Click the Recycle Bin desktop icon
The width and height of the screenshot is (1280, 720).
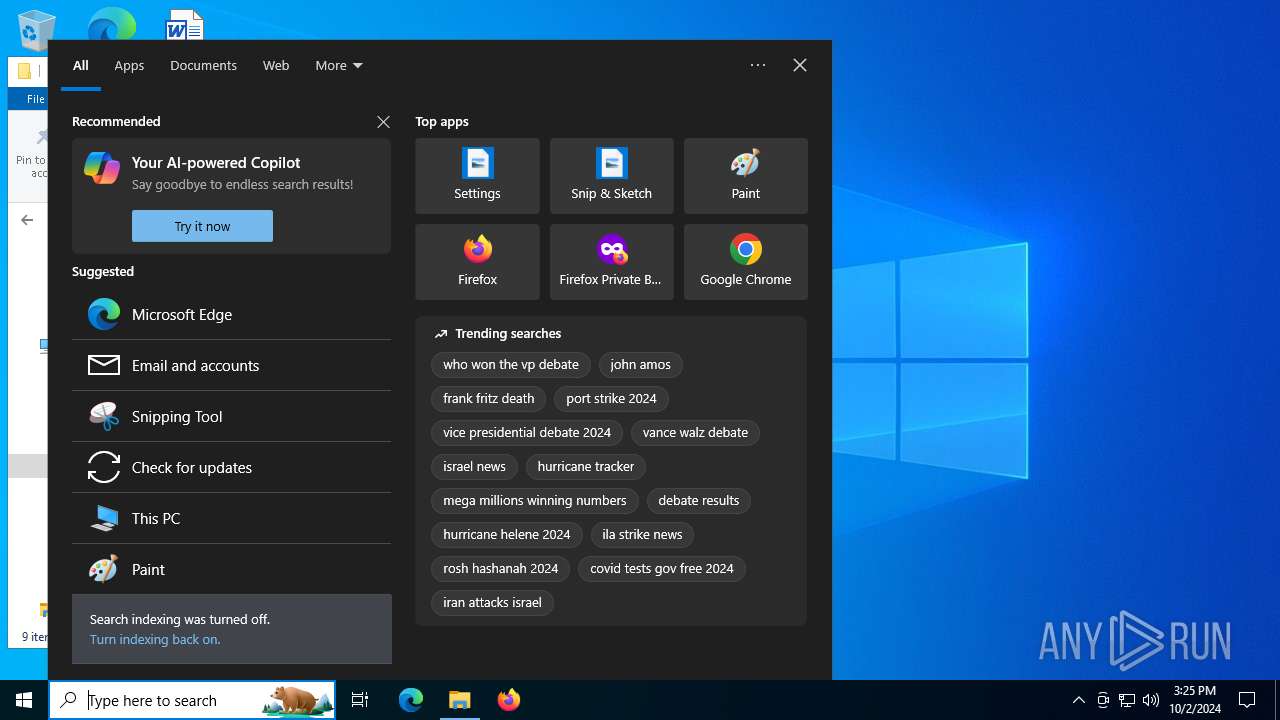point(36,28)
